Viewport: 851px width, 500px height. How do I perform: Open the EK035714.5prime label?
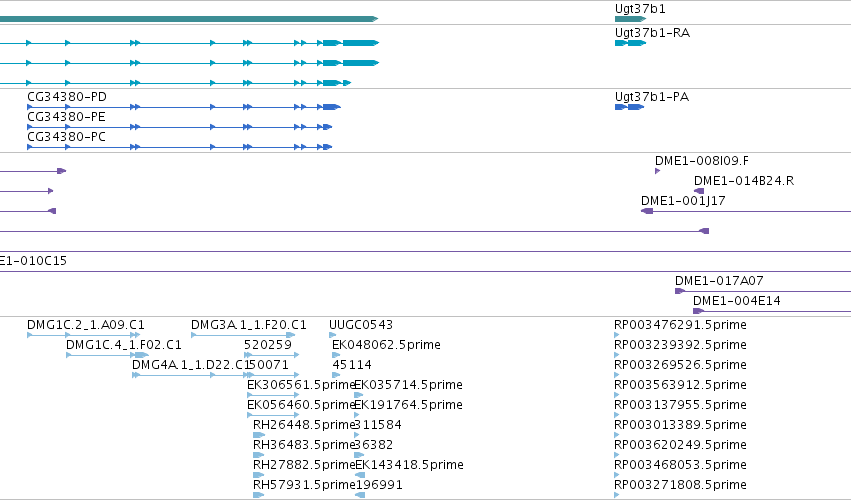click(408, 385)
